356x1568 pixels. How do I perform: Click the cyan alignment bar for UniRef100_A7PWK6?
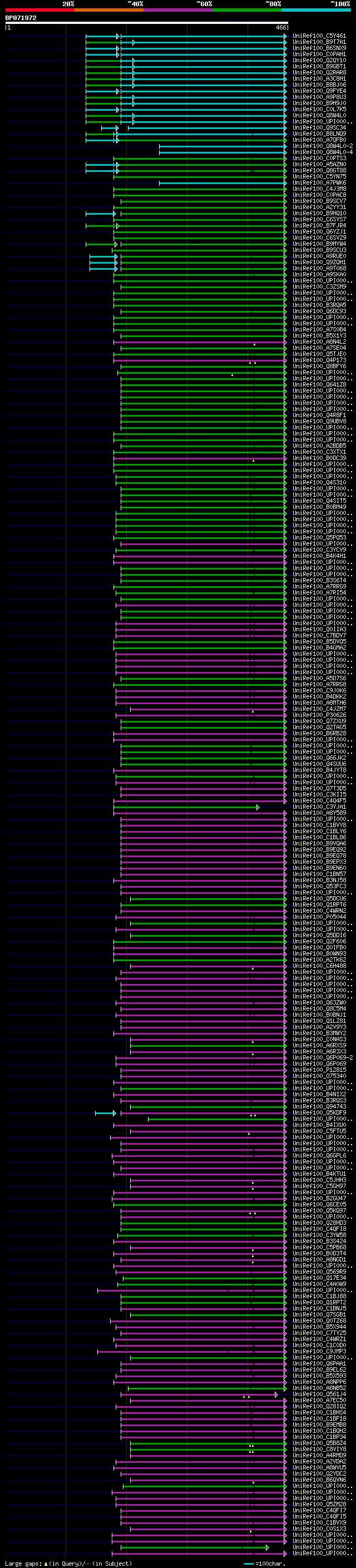coord(222,182)
